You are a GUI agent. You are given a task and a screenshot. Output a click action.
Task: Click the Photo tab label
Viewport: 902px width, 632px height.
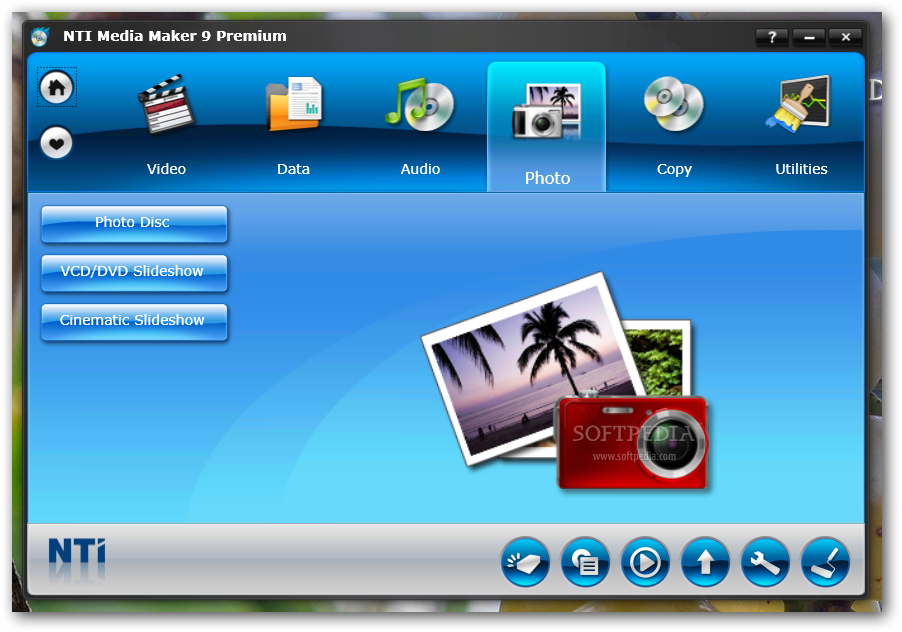click(547, 178)
